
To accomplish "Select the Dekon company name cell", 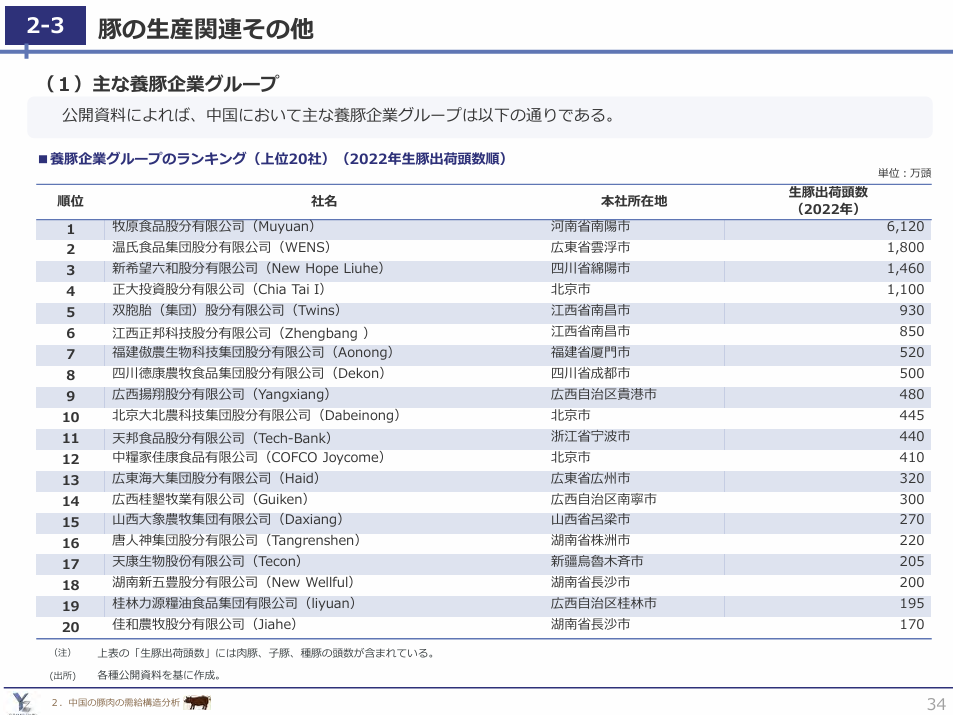I will click(249, 373).
